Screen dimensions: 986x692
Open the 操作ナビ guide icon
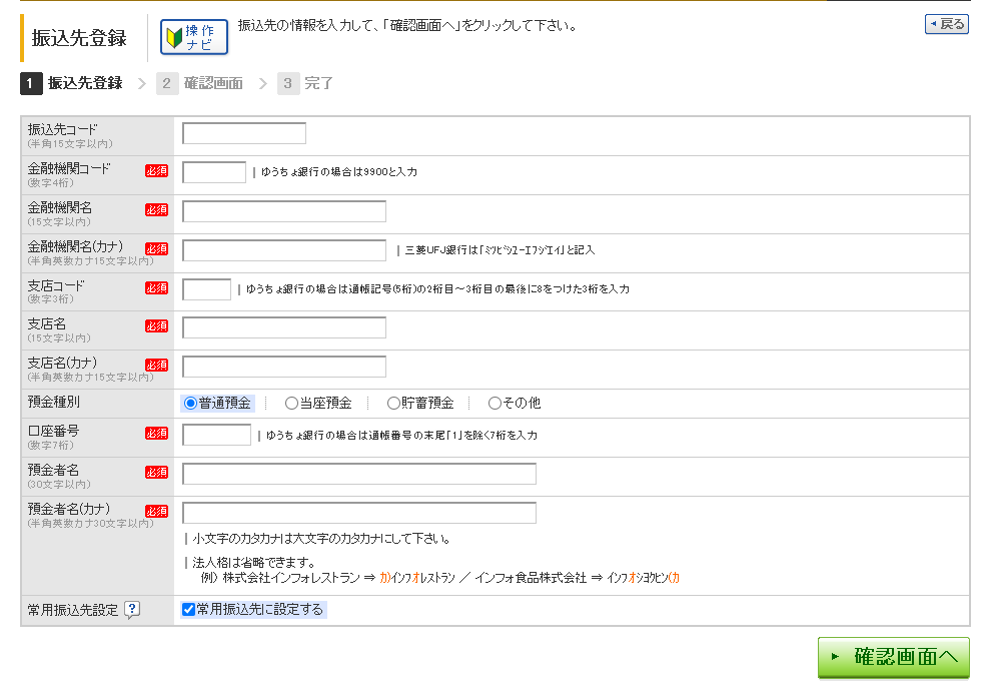[x=194, y=37]
